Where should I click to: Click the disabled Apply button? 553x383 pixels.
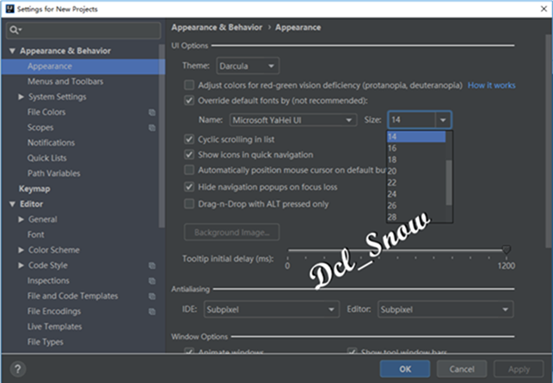point(519,369)
